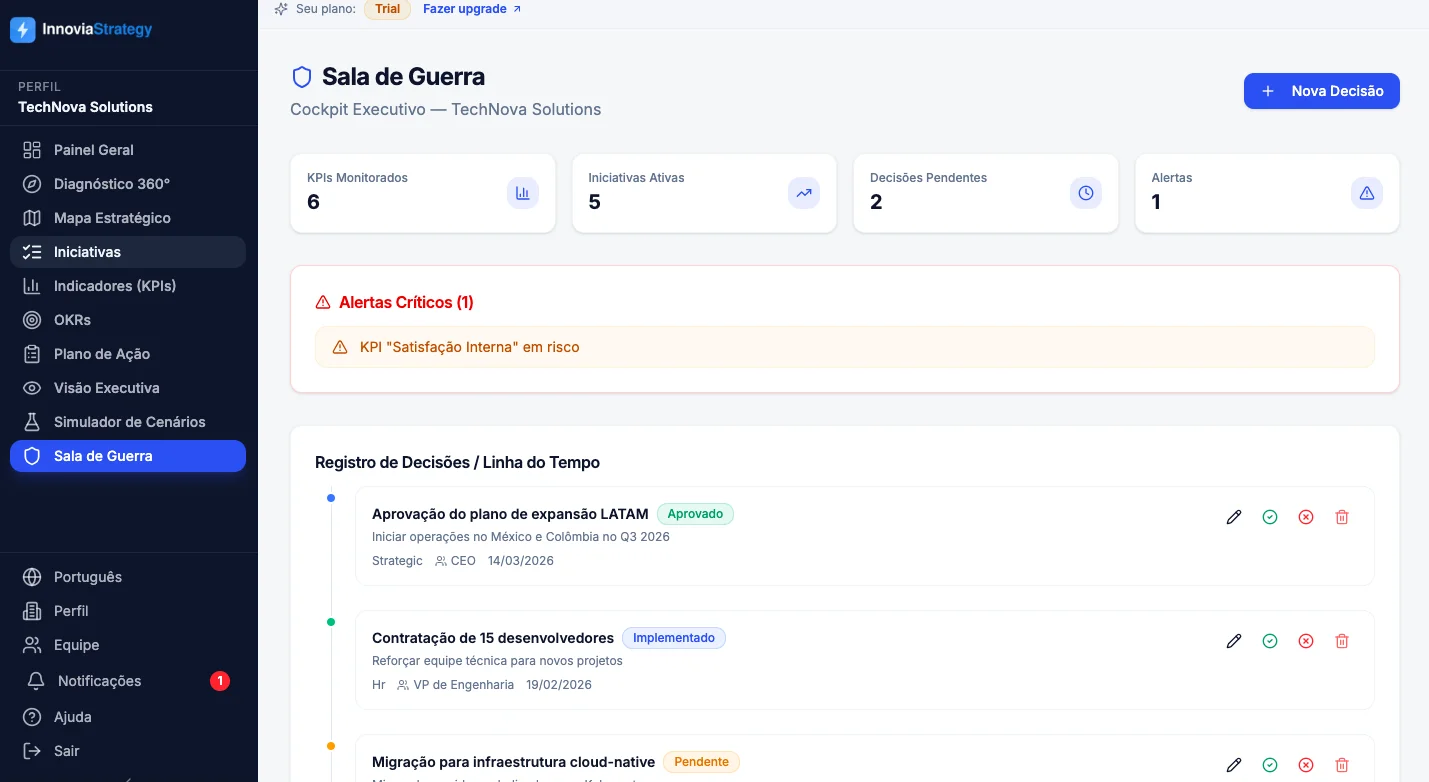Click the OKRs target icon
Image resolution: width=1429 pixels, height=782 pixels.
[x=32, y=320]
